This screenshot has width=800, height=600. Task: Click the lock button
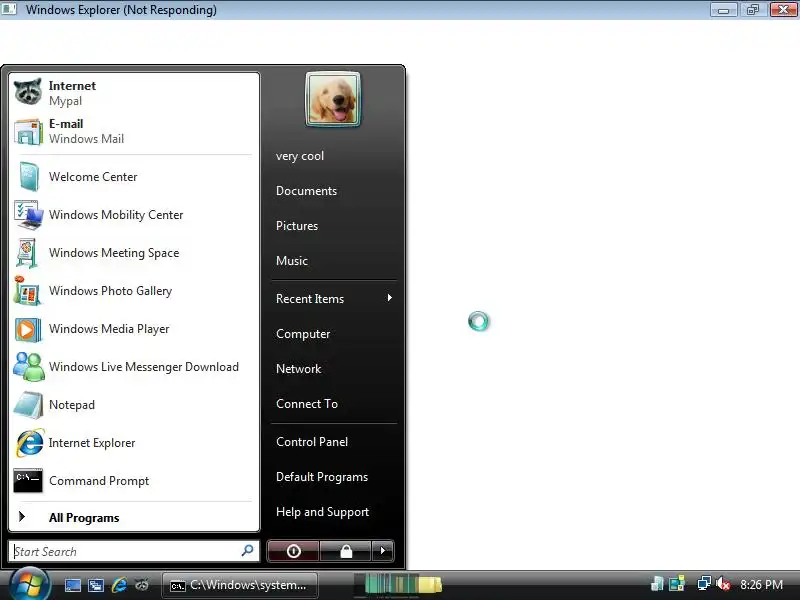(x=346, y=551)
